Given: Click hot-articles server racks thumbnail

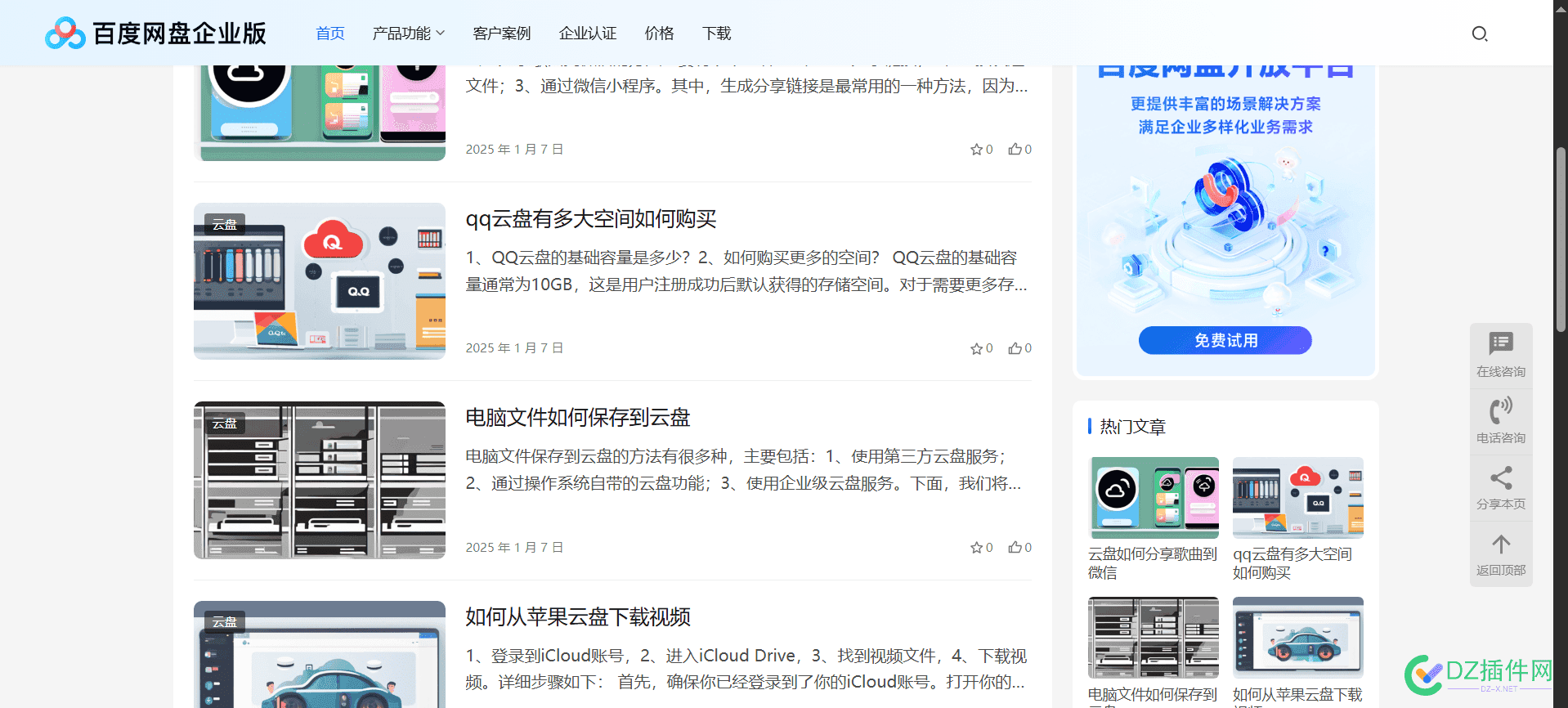Looking at the screenshot, I should 1154,638.
